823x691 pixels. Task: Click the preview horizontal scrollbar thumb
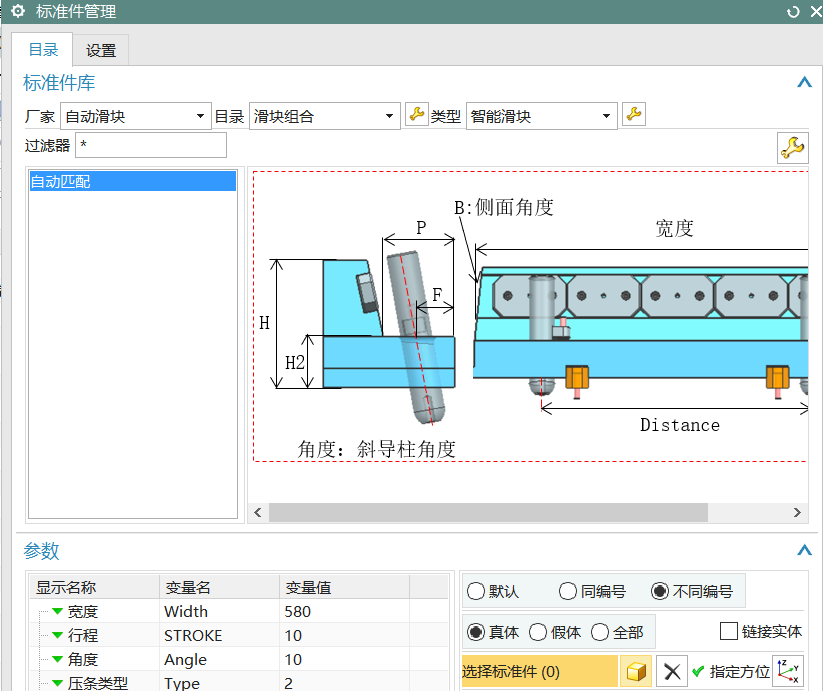point(488,512)
